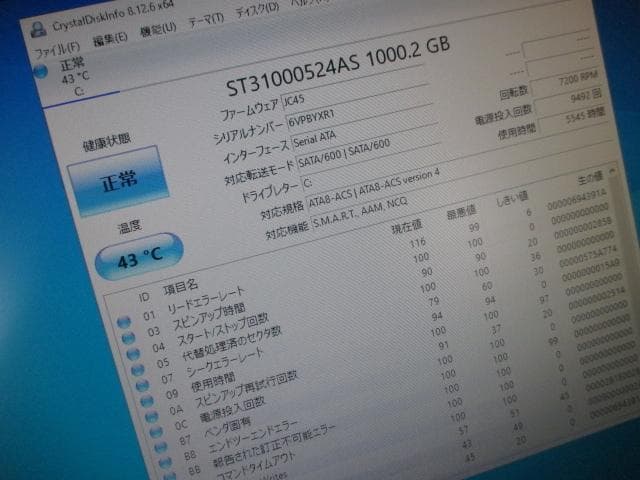Open the ディスク(D) menu

pos(257,9)
